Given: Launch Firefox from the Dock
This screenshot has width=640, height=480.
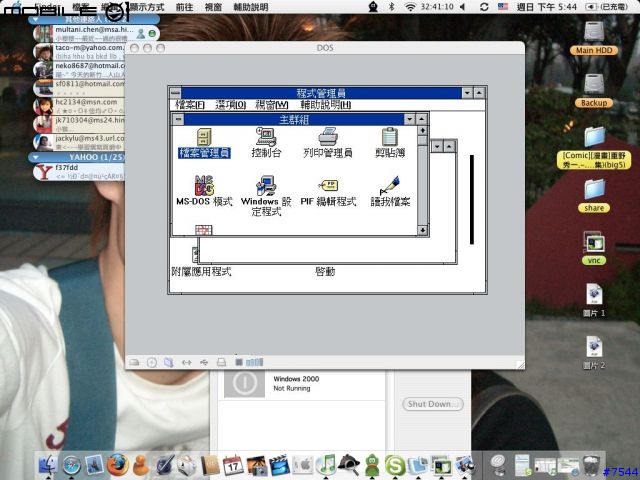Looking at the screenshot, I should tap(118, 465).
